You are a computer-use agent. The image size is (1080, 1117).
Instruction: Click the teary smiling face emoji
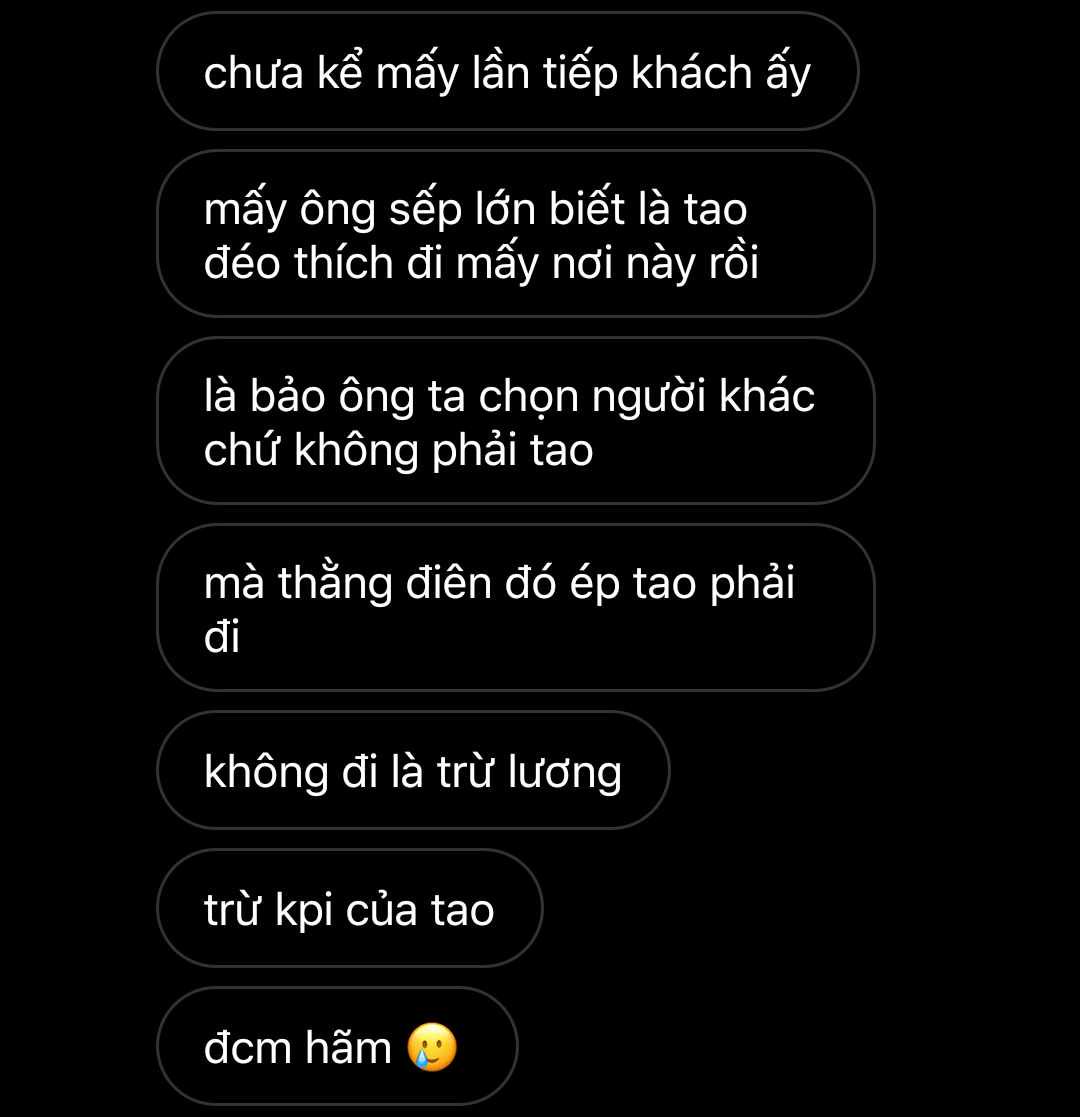432,1047
